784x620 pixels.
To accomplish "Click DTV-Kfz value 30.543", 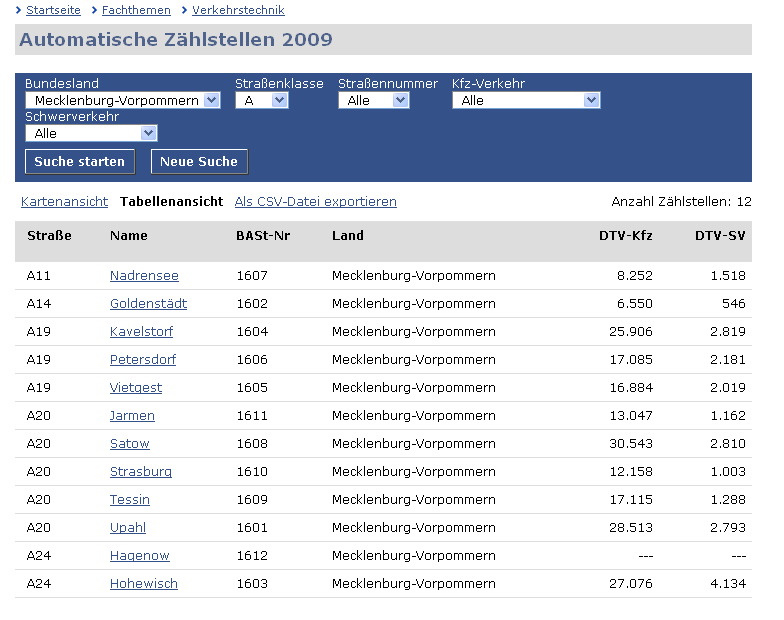I will [630, 444].
